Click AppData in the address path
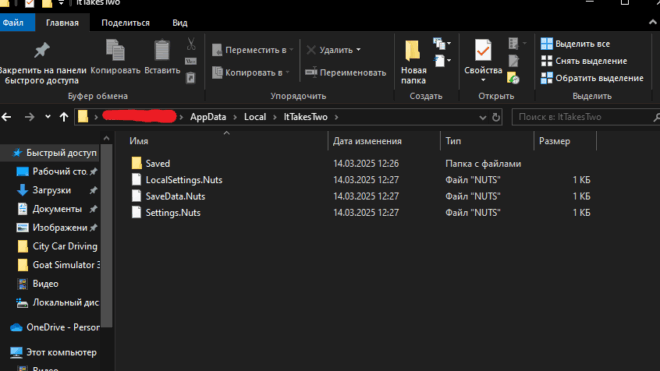 [x=208, y=117]
